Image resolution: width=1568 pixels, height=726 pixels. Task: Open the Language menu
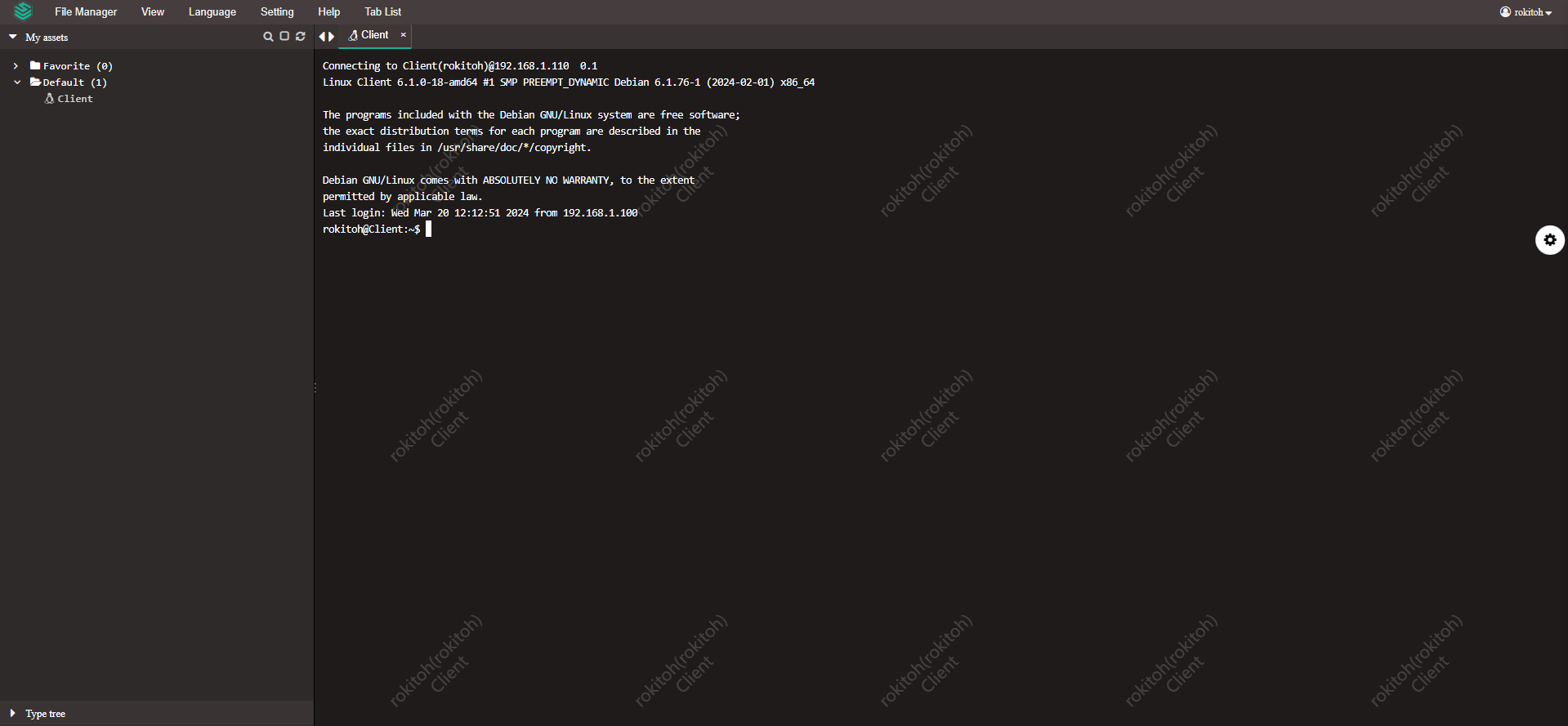212,12
